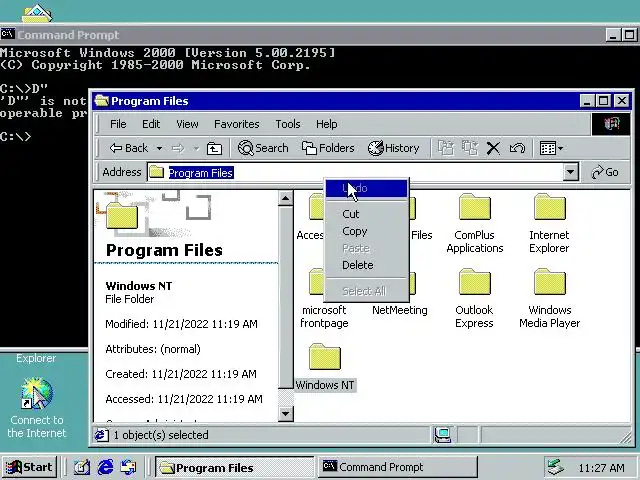This screenshot has width=640, height=480.
Task: Open the File menu
Action: pos(118,124)
